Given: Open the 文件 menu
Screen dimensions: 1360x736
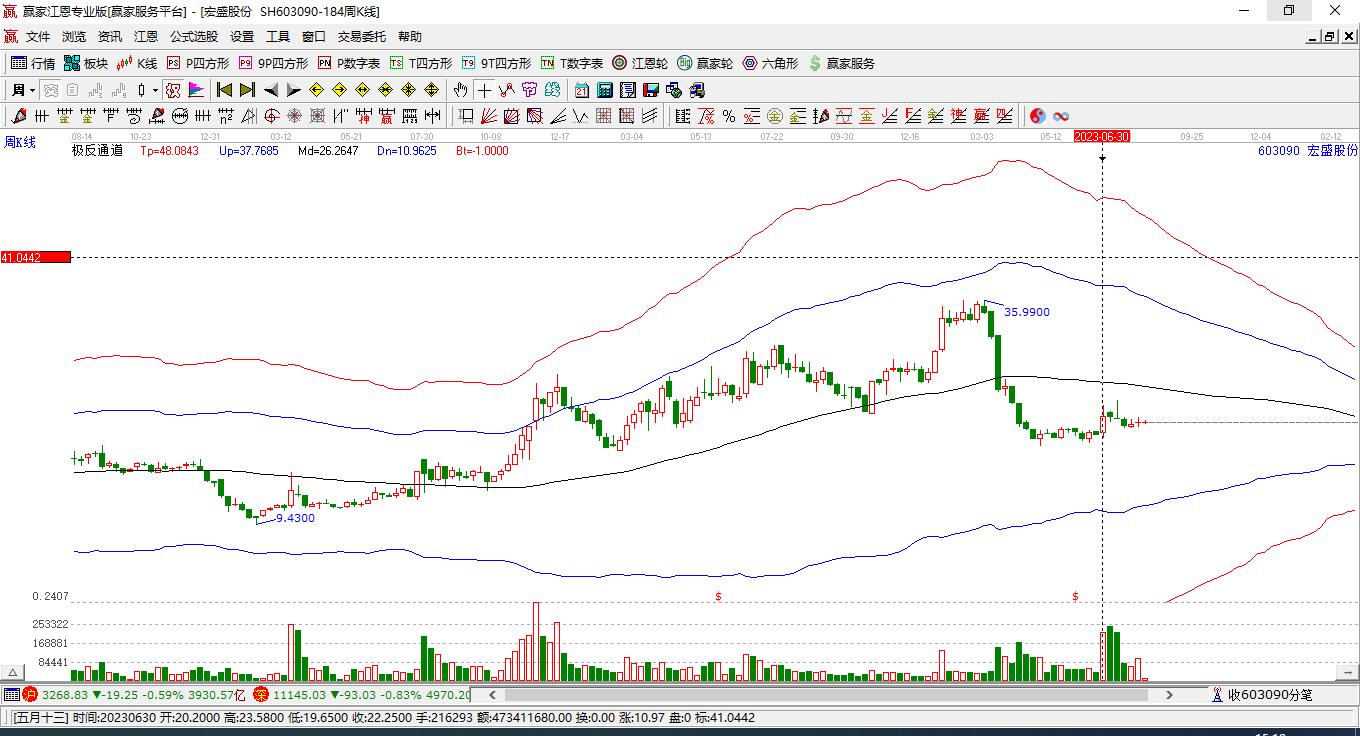Looking at the screenshot, I should click(x=38, y=37).
